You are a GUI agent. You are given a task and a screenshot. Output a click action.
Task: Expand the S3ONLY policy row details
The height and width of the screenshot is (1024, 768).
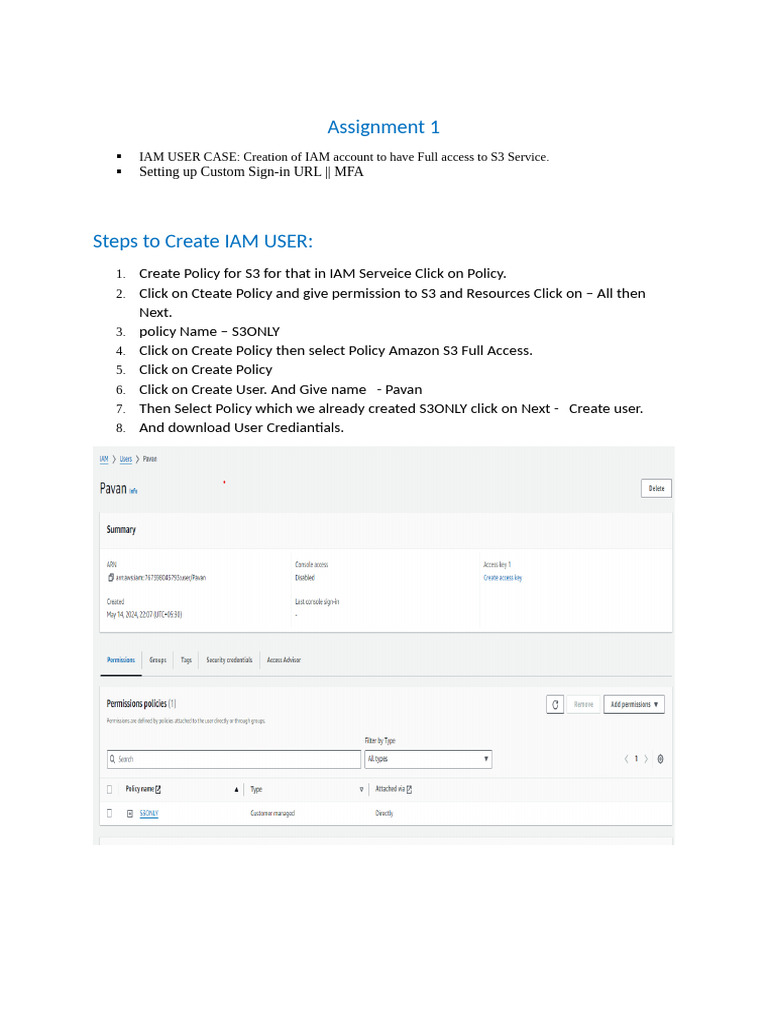[130, 814]
